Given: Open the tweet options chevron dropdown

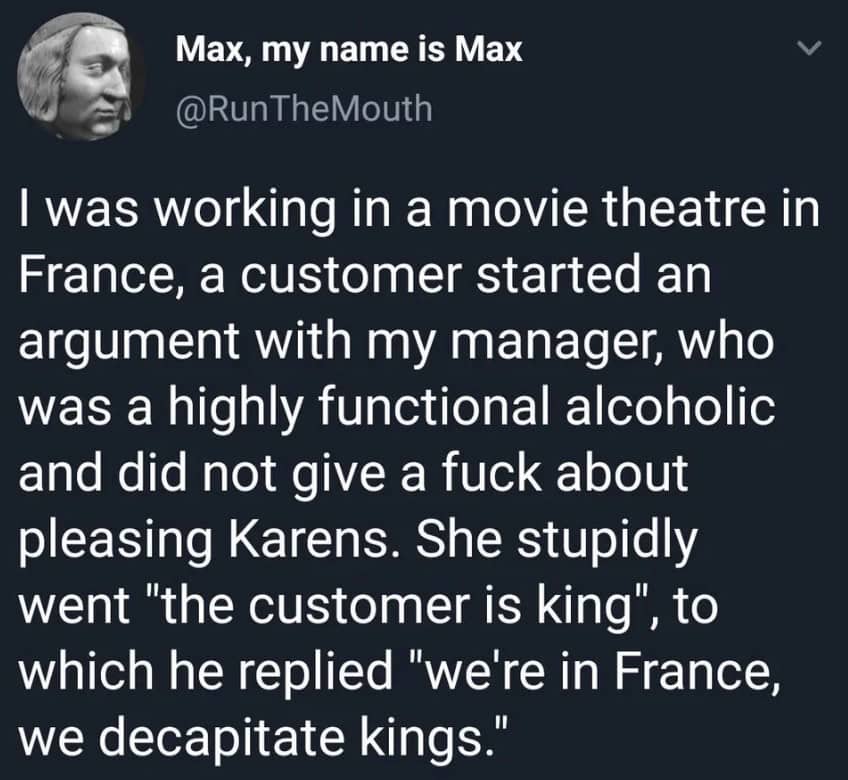Looking at the screenshot, I should pos(813,48).
